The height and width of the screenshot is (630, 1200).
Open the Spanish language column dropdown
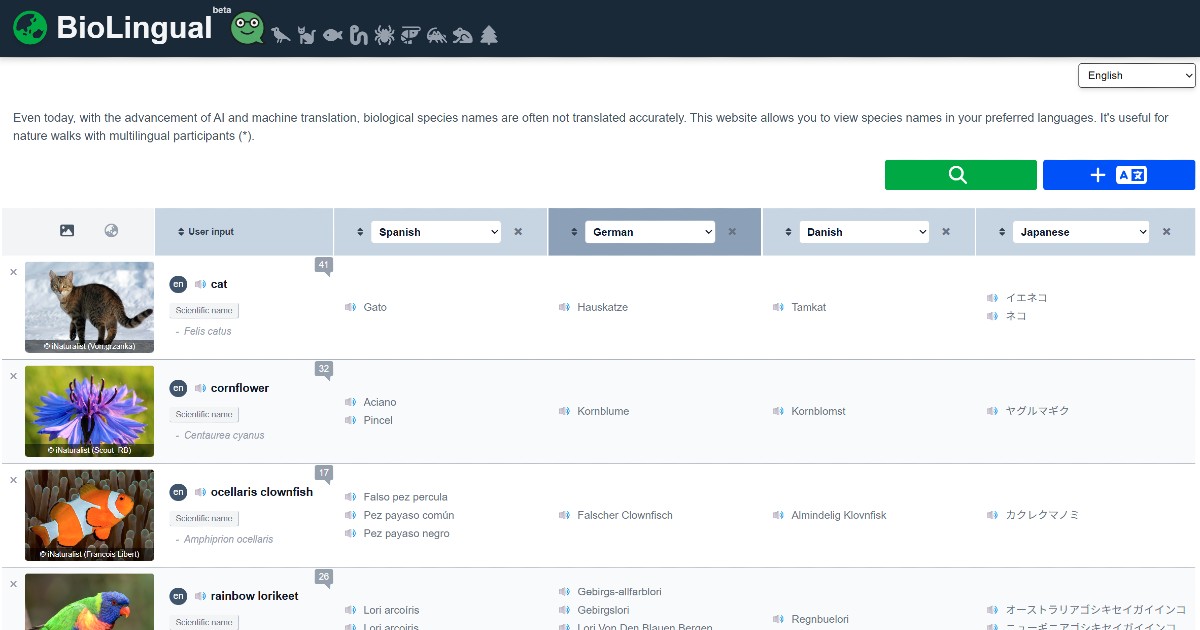click(436, 232)
